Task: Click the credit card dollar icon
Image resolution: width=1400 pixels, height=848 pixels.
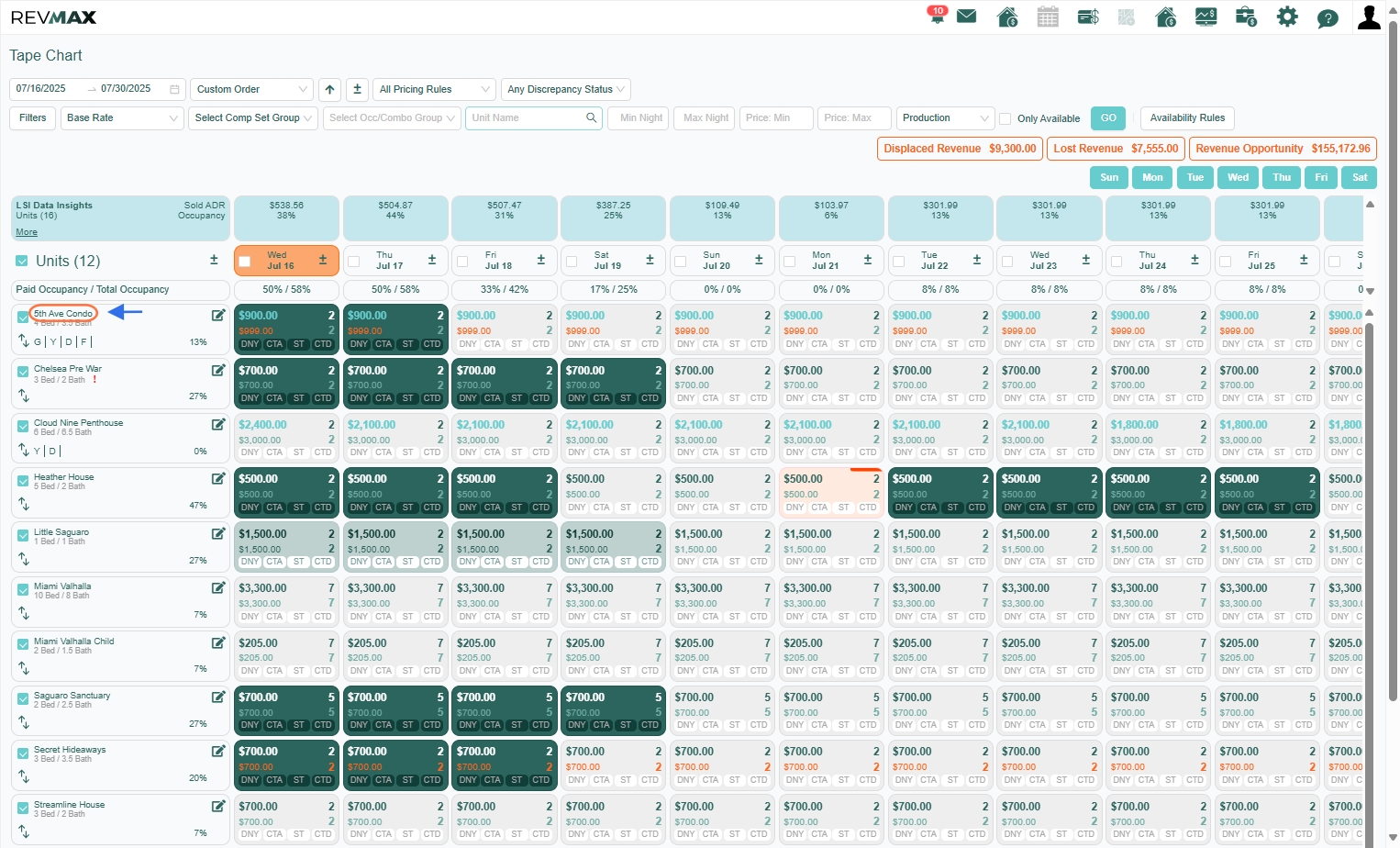Action: (x=1088, y=17)
